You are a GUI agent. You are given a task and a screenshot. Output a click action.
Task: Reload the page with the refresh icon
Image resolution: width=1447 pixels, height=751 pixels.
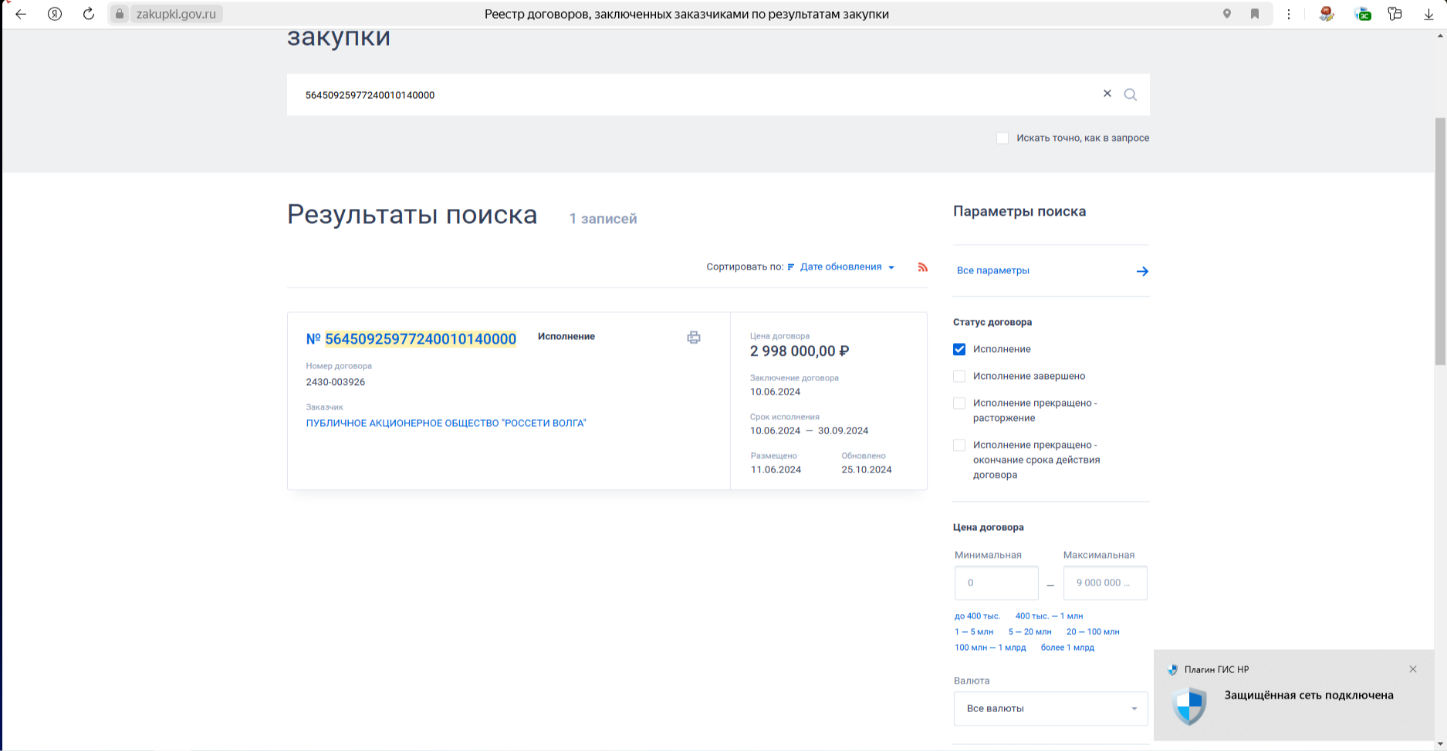click(88, 14)
